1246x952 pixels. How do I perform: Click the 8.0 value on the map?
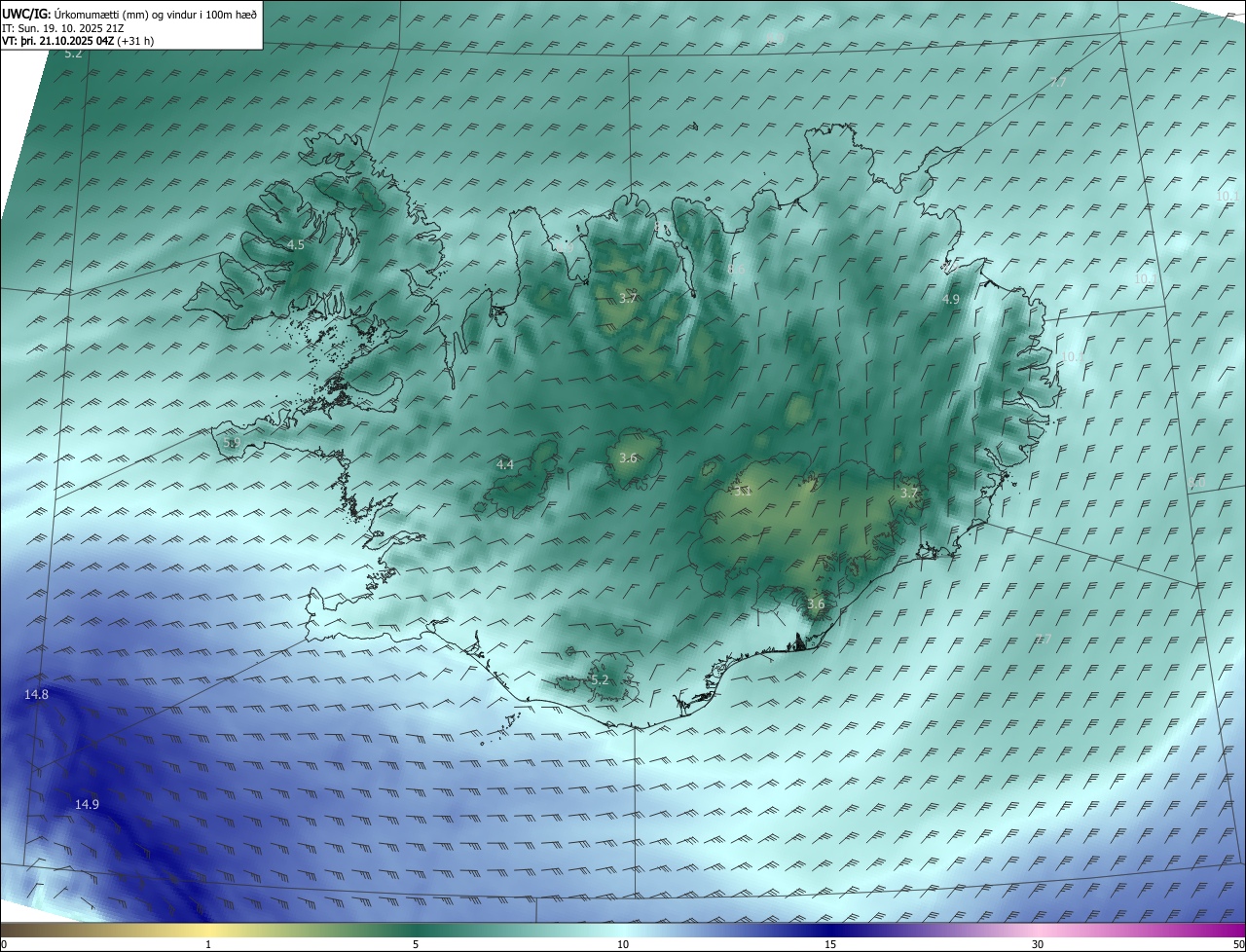tap(1197, 483)
